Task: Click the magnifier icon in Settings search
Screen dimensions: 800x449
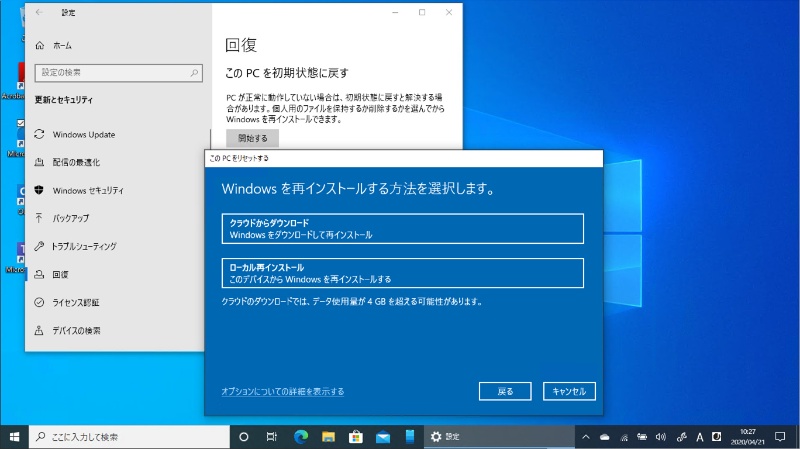Action: [194, 73]
